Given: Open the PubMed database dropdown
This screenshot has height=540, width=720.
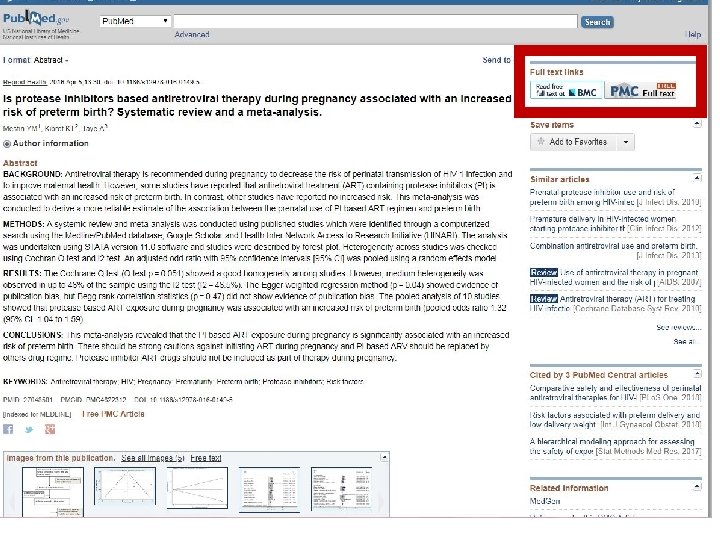Looking at the screenshot, I should tap(135, 21).
